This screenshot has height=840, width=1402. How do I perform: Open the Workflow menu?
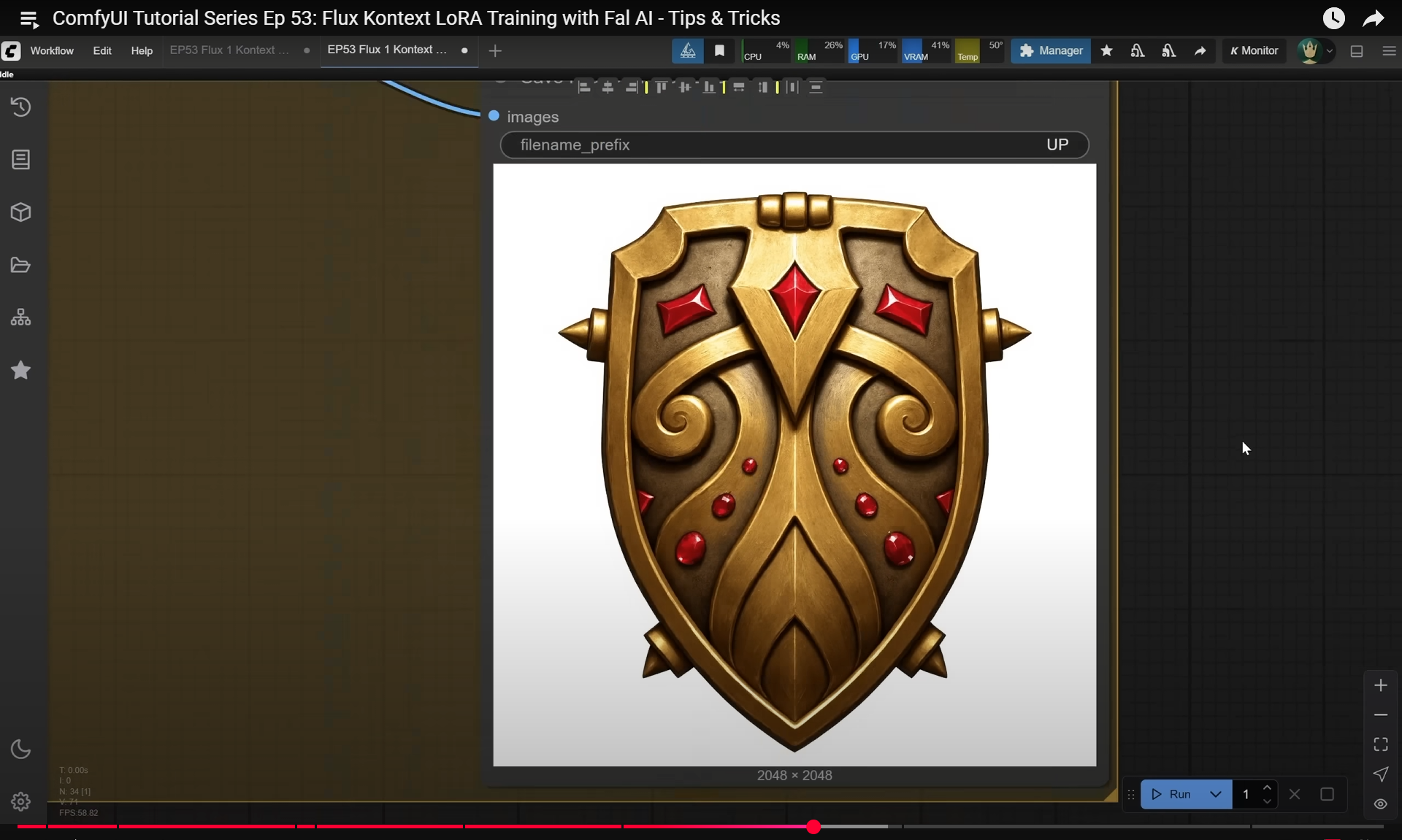(52, 50)
